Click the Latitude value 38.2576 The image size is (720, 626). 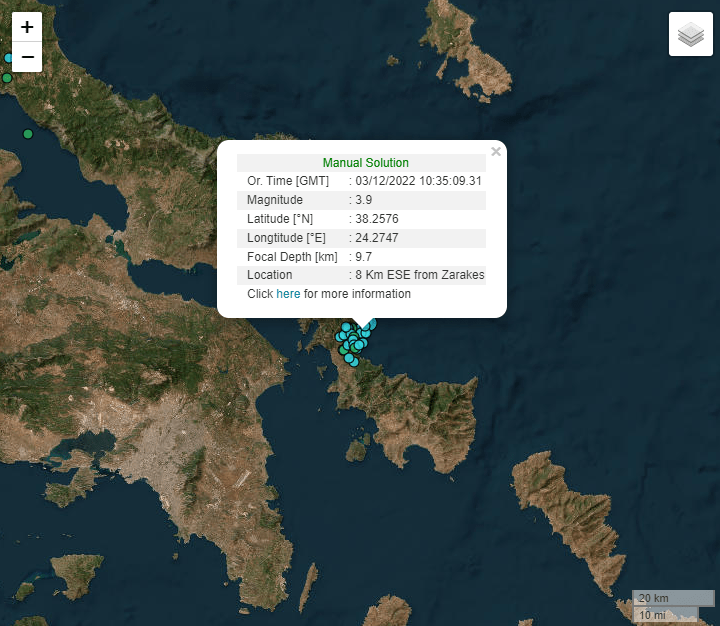click(376, 219)
